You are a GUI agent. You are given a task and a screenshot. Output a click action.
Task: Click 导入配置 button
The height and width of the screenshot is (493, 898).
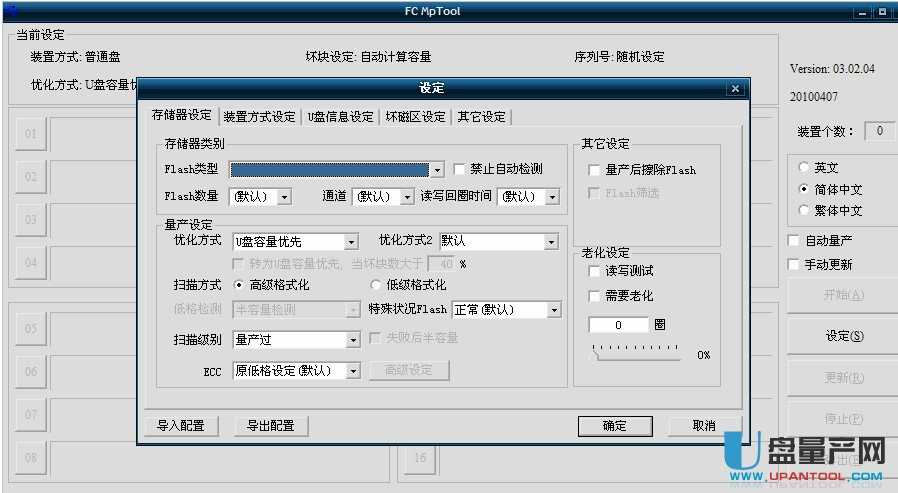181,425
